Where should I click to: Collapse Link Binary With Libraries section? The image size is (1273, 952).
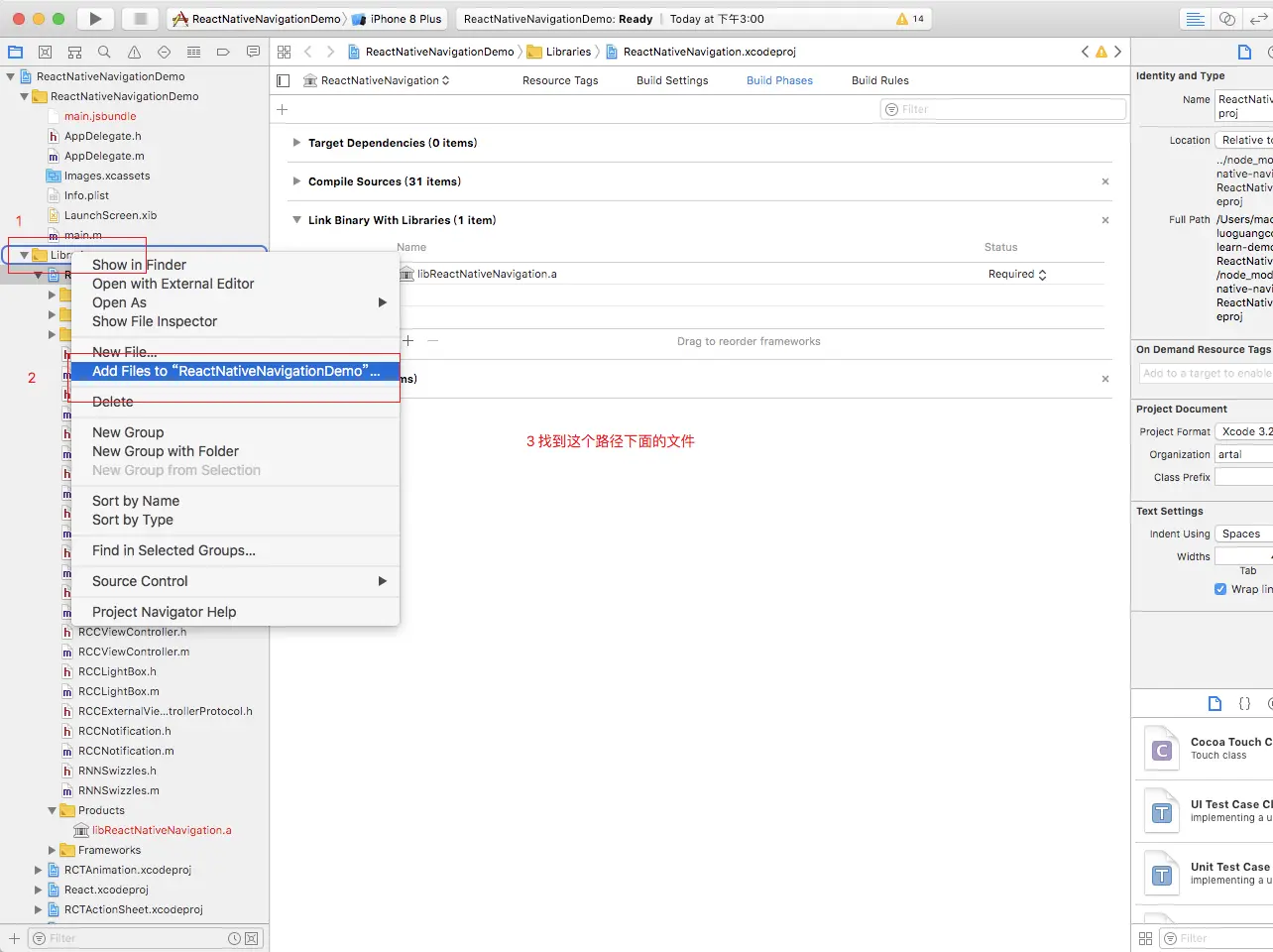(x=296, y=220)
